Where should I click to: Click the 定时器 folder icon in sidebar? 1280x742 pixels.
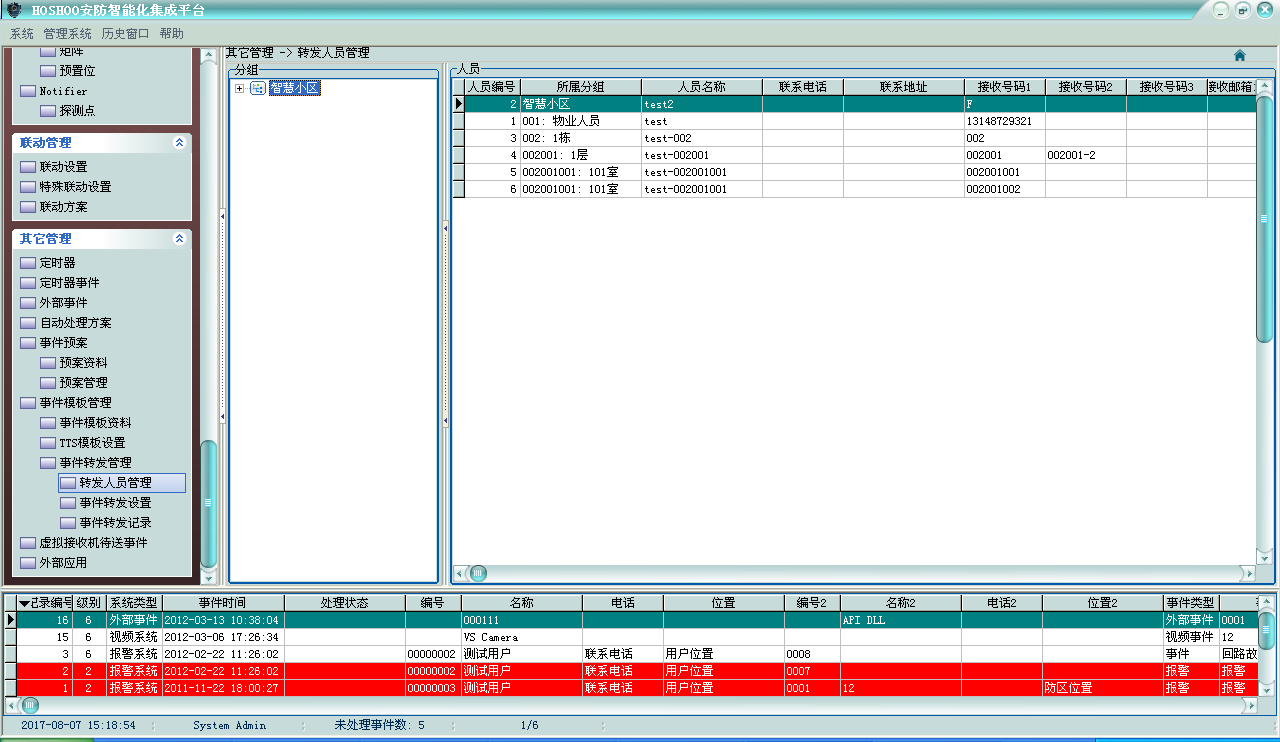coord(28,263)
